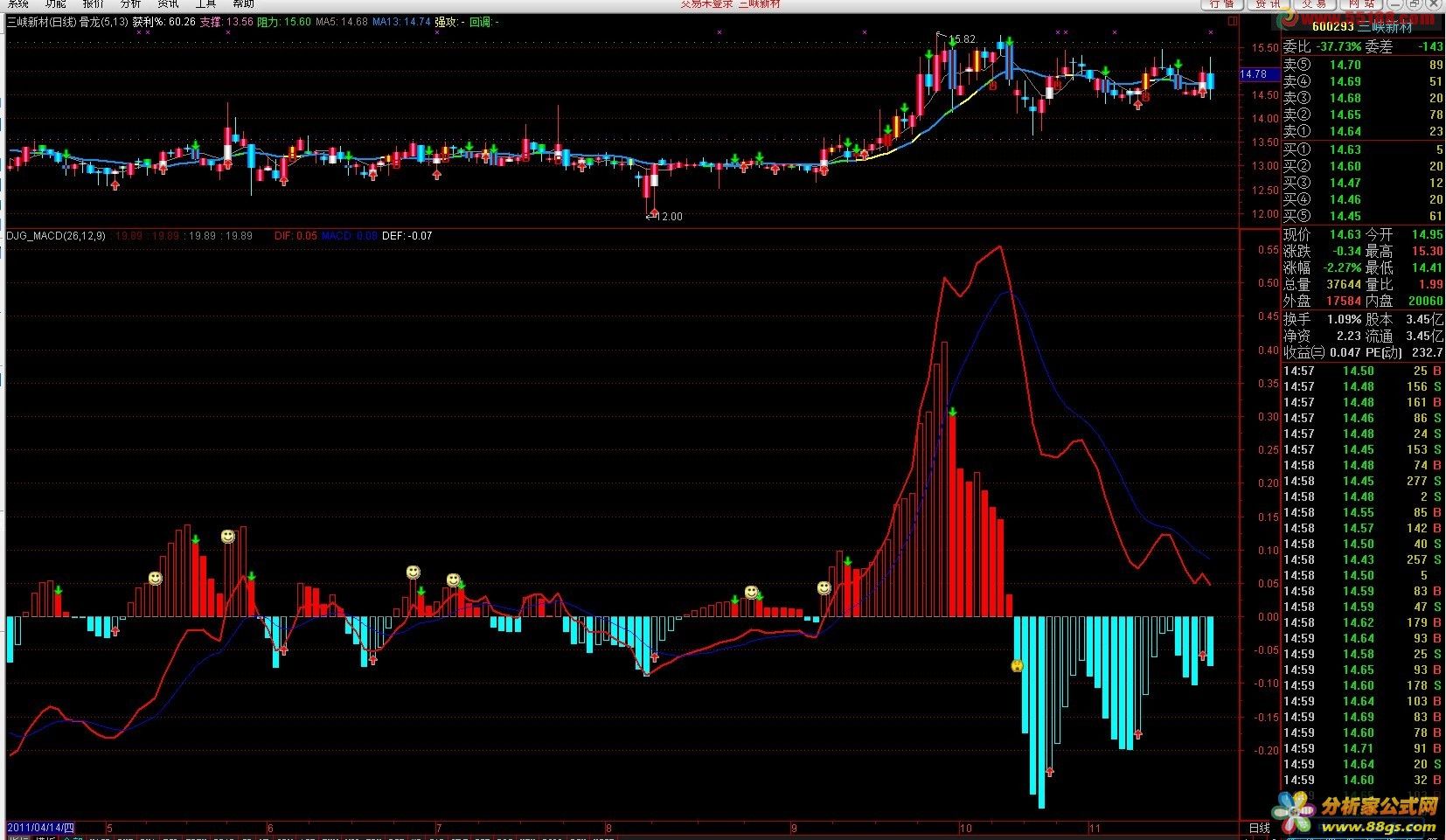Open the 功能 menu
Image resolution: width=1446 pixels, height=840 pixels.
55,4
